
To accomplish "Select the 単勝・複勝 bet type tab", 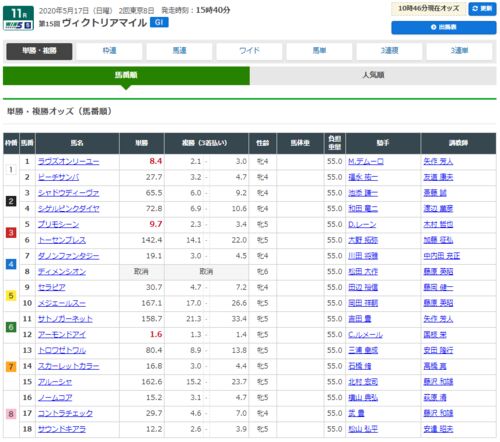I will (x=39, y=51).
